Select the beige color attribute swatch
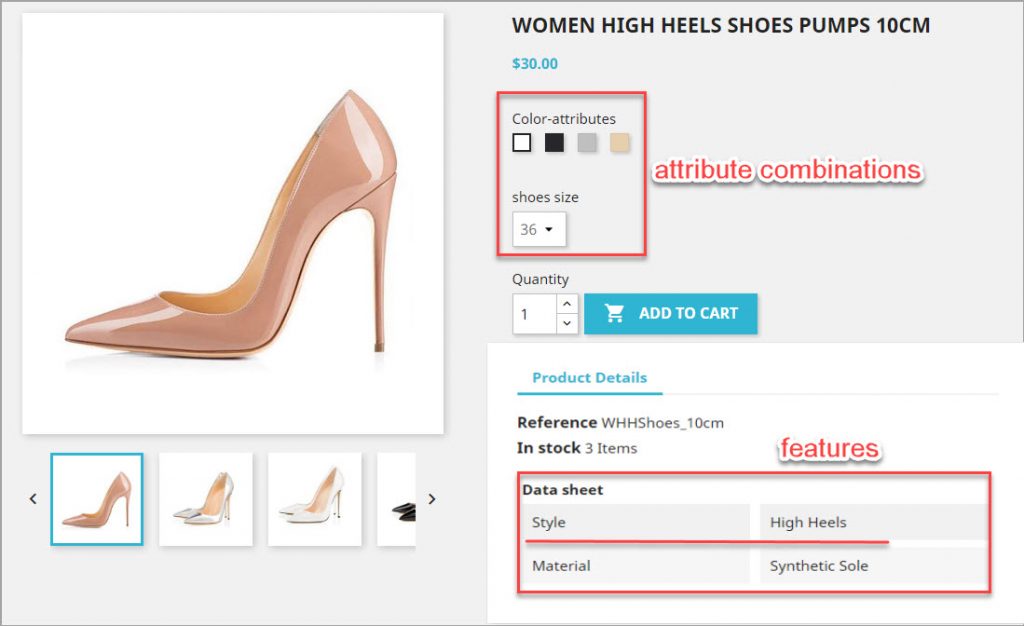This screenshot has height=626, width=1024. click(x=619, y=142)
